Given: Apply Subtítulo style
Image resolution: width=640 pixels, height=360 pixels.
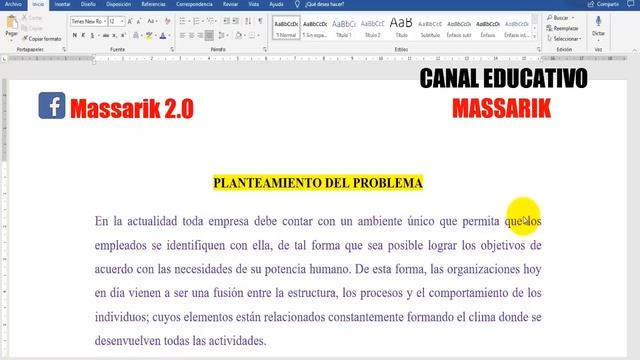Looking at the screenshot, I should pos(430,28).
